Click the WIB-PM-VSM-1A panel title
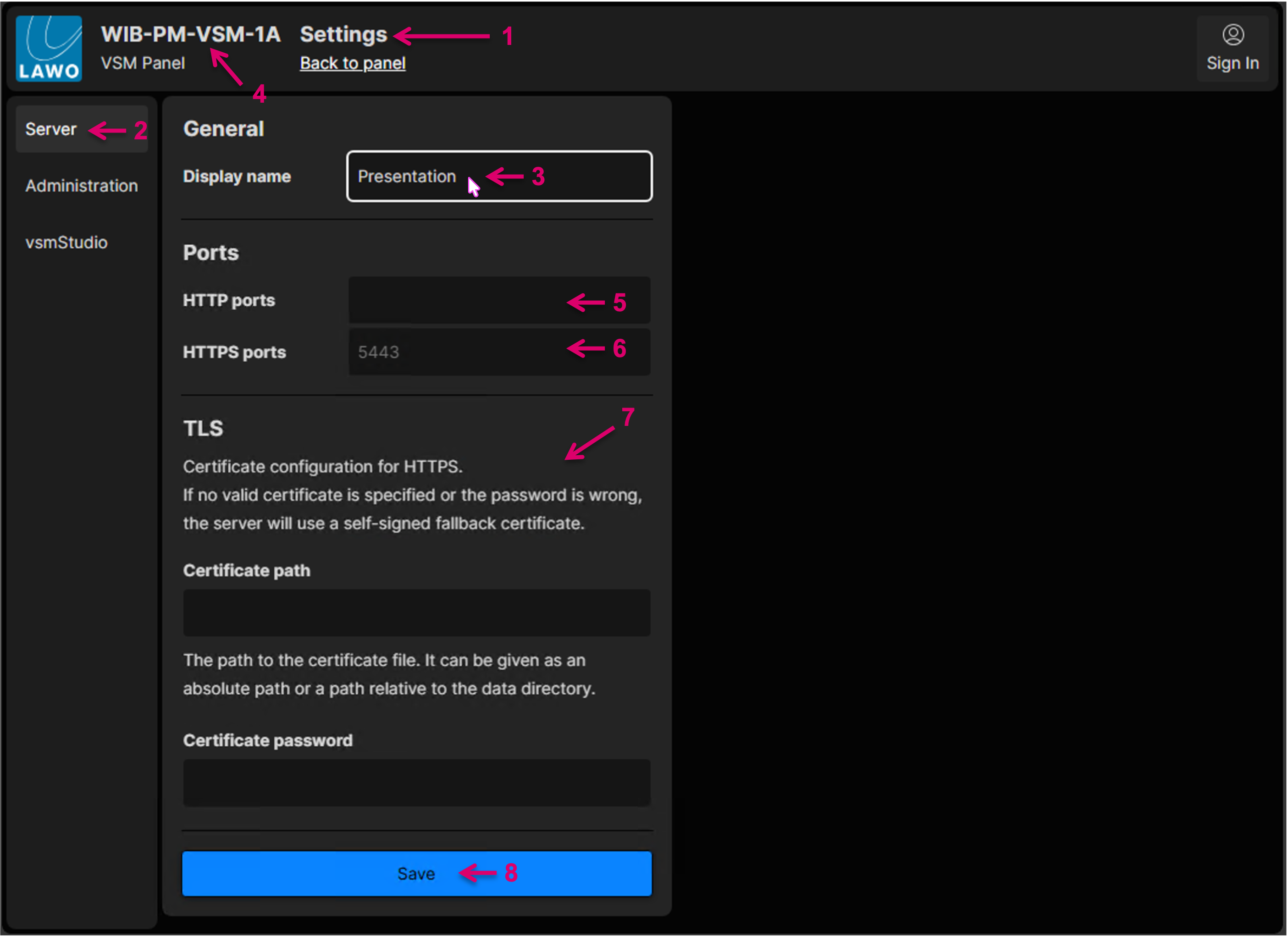Viewport: 1288px width, 937px height. (x=190, y=35)
